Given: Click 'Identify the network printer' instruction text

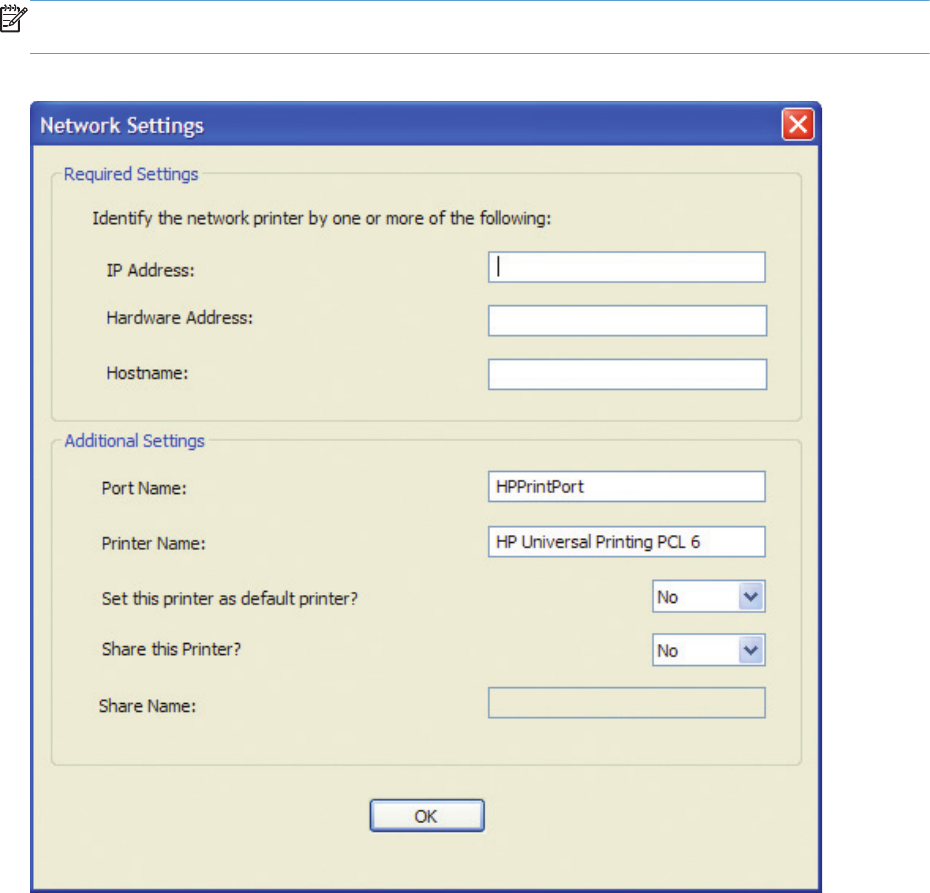Looking at the screenshot, I should pos(321,219).
